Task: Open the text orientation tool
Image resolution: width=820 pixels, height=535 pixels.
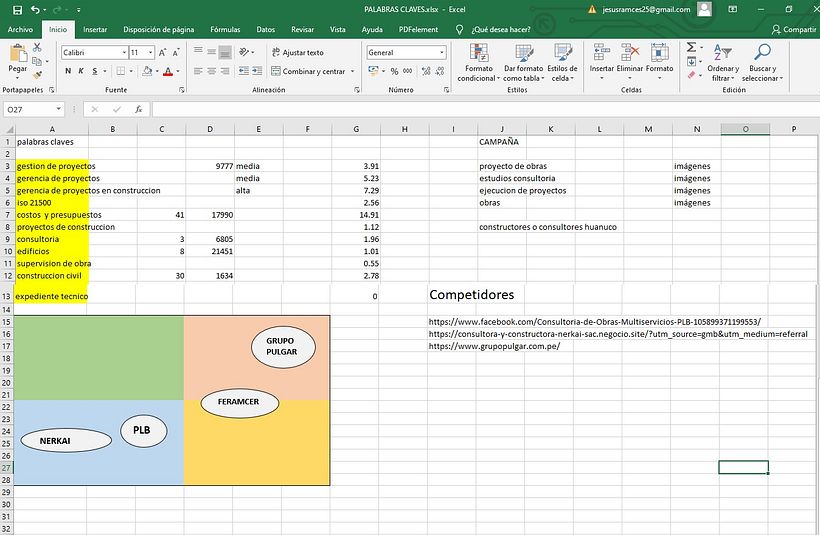Action: 246,52
